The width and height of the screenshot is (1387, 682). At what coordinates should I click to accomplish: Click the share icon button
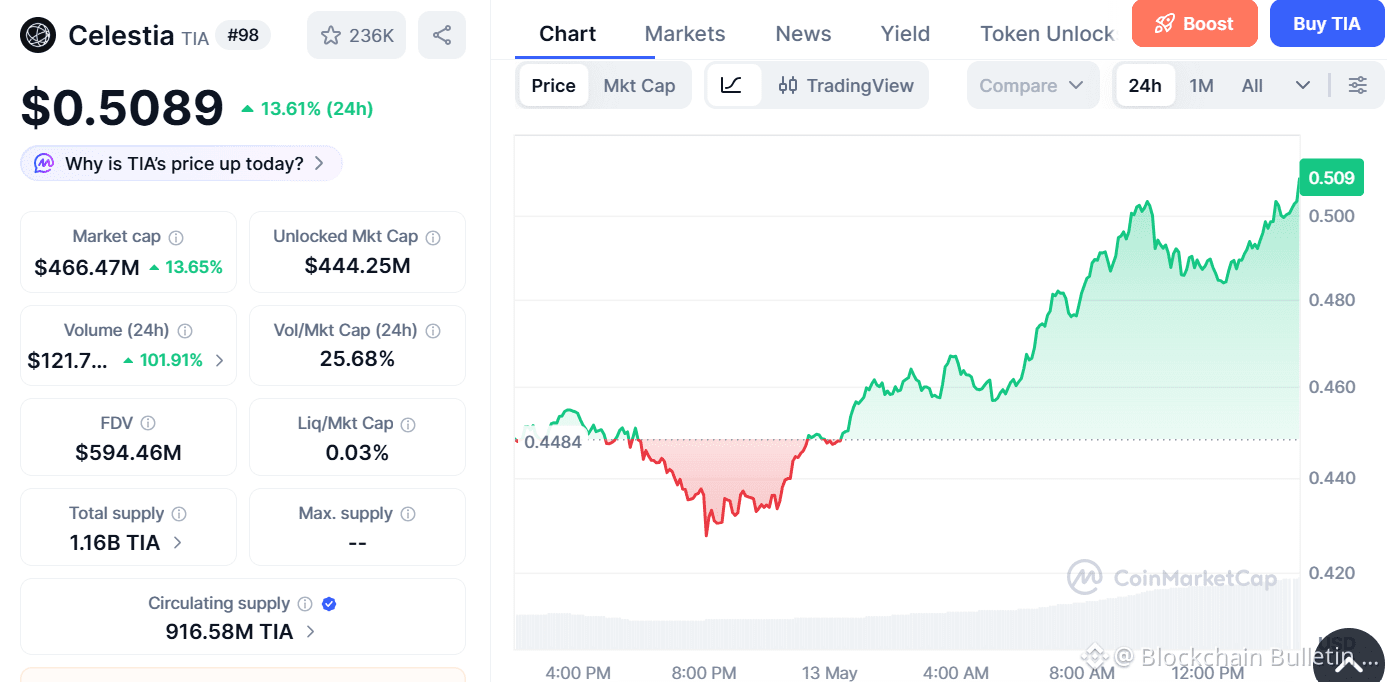point(442,36)
